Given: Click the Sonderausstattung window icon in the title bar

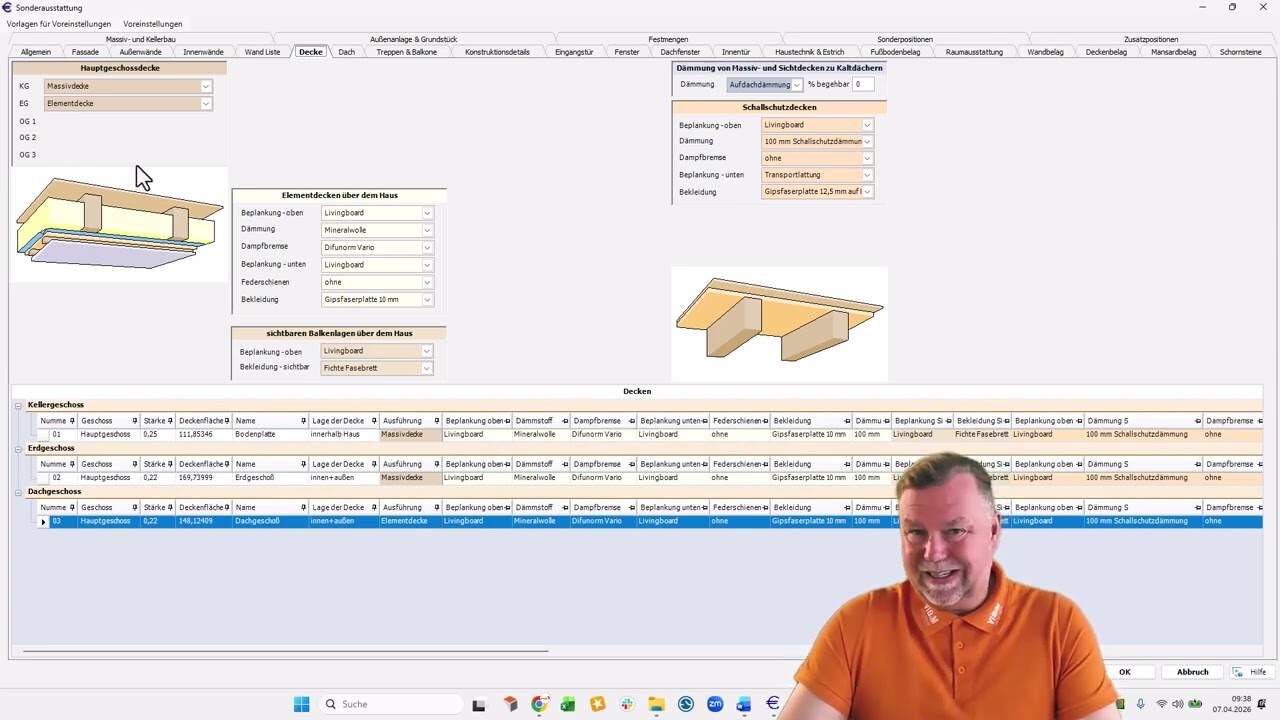Looking at the screenshot, I should pyautogui.click(x=8, y=8).
